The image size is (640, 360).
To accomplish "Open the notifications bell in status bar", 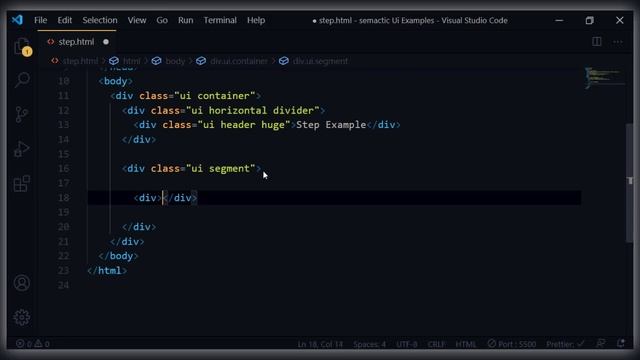I will tap(621, 343).
